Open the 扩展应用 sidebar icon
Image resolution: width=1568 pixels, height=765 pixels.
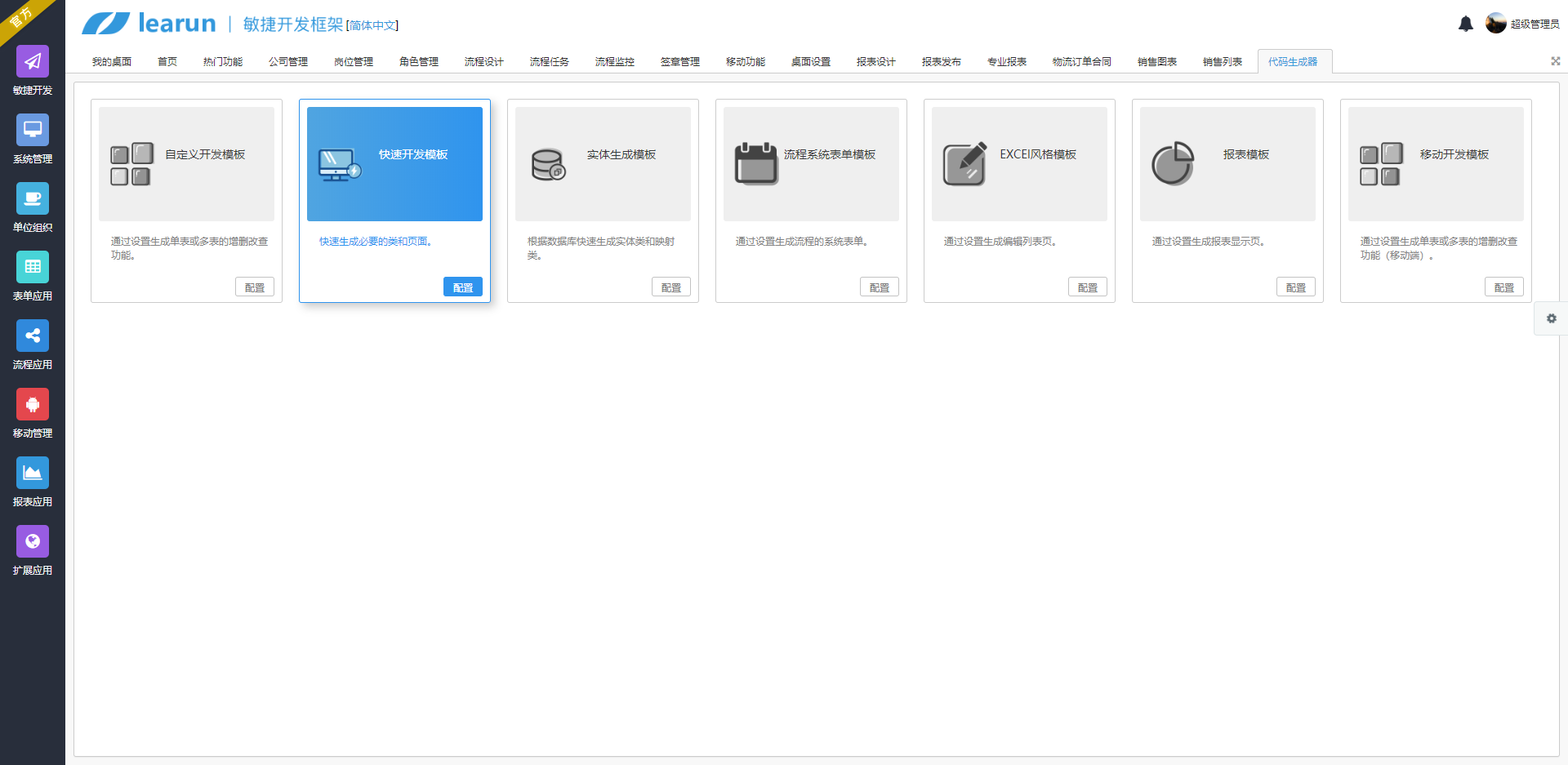coord(33,541)
